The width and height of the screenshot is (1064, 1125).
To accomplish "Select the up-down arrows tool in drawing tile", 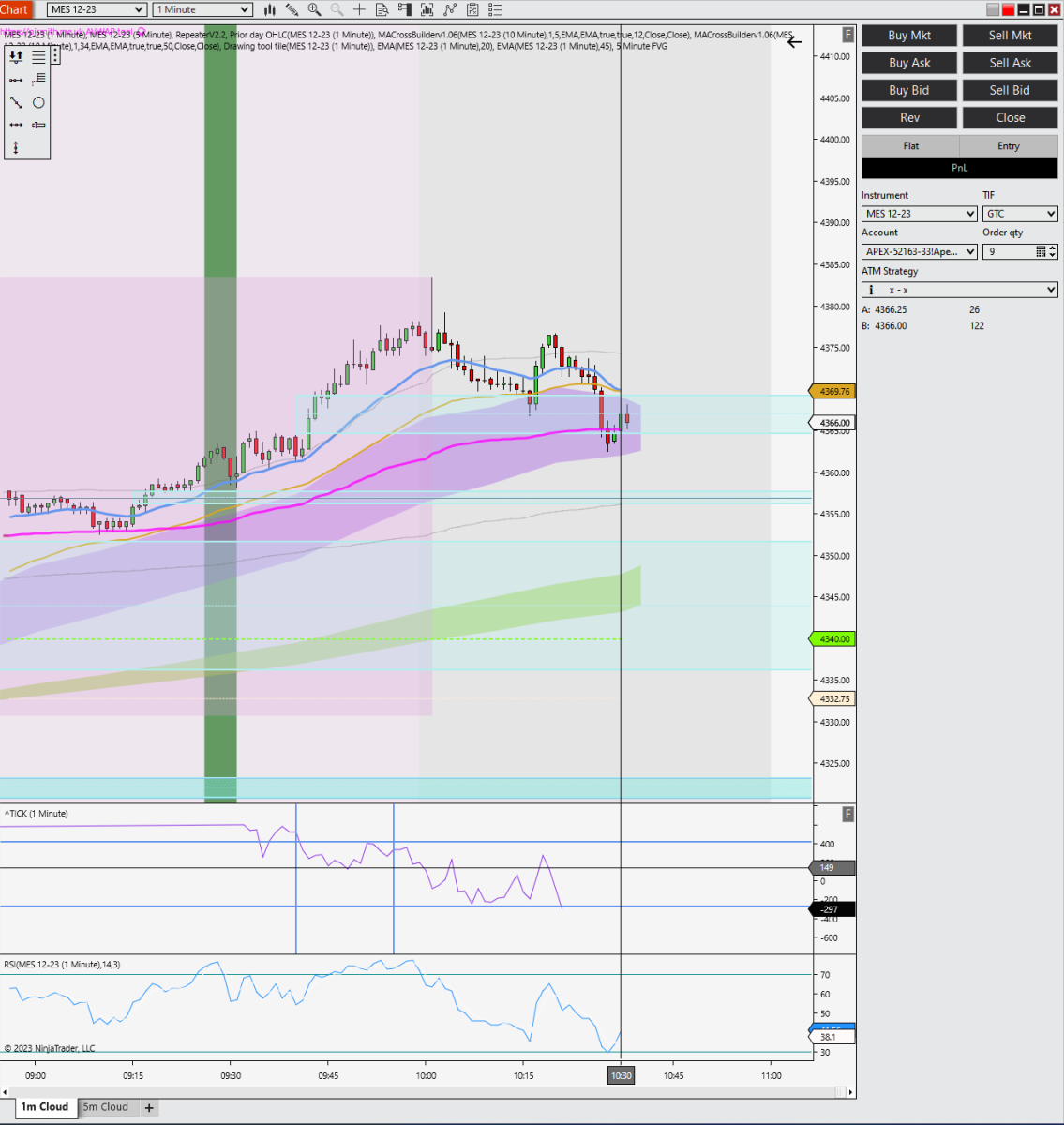I will click(x=16, y=56).
